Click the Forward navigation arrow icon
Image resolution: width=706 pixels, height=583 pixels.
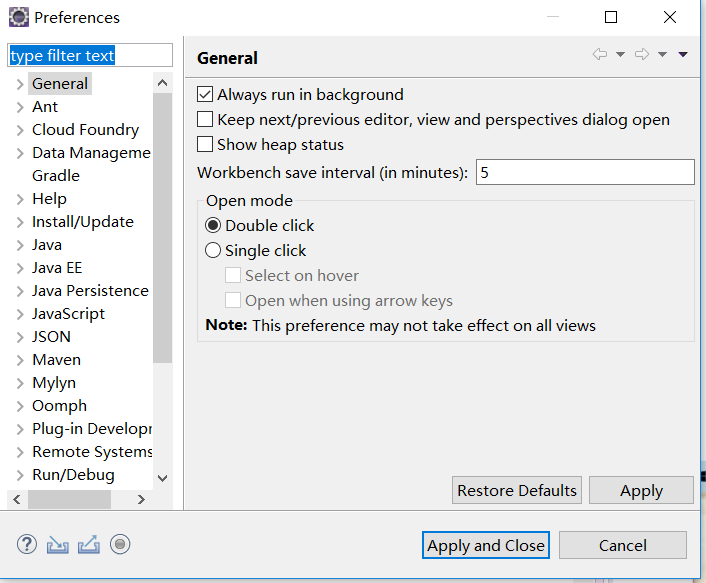[x=642, y=55]
